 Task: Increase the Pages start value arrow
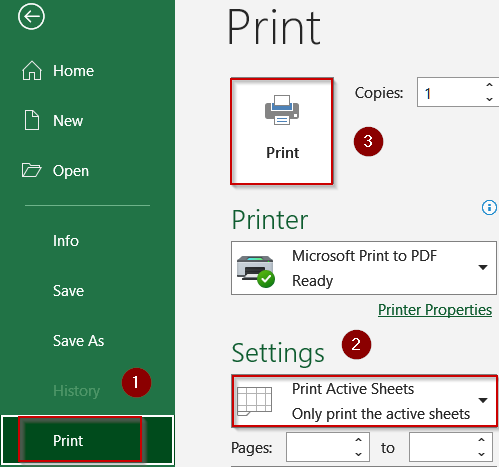[358, 440]
